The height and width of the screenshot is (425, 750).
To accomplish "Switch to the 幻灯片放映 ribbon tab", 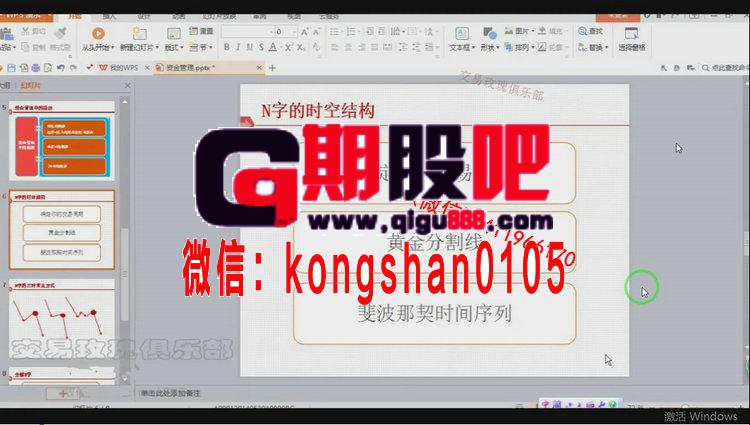I will pyautogui.click(x=219, y=16).
